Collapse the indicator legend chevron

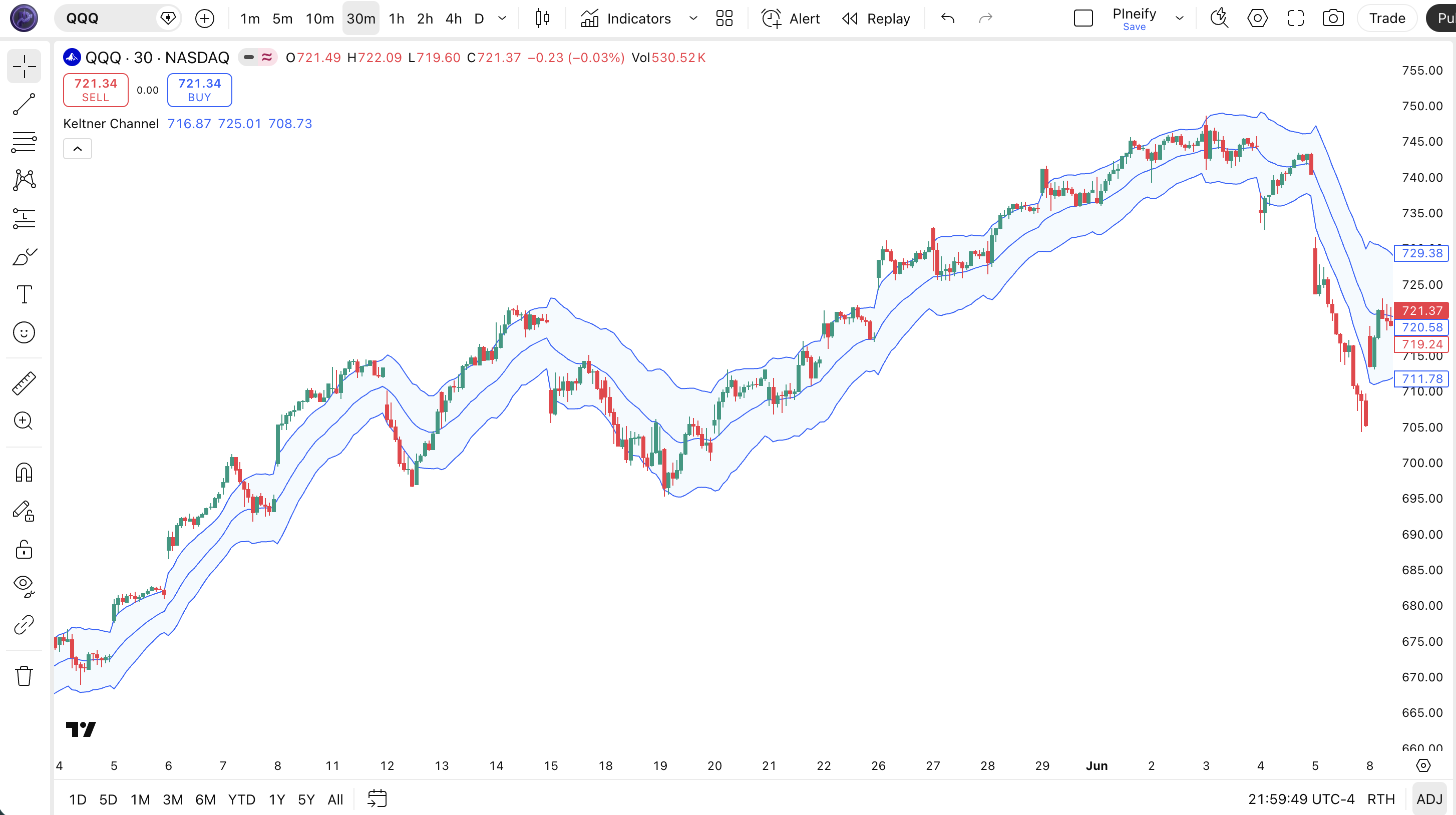point(78,149)
